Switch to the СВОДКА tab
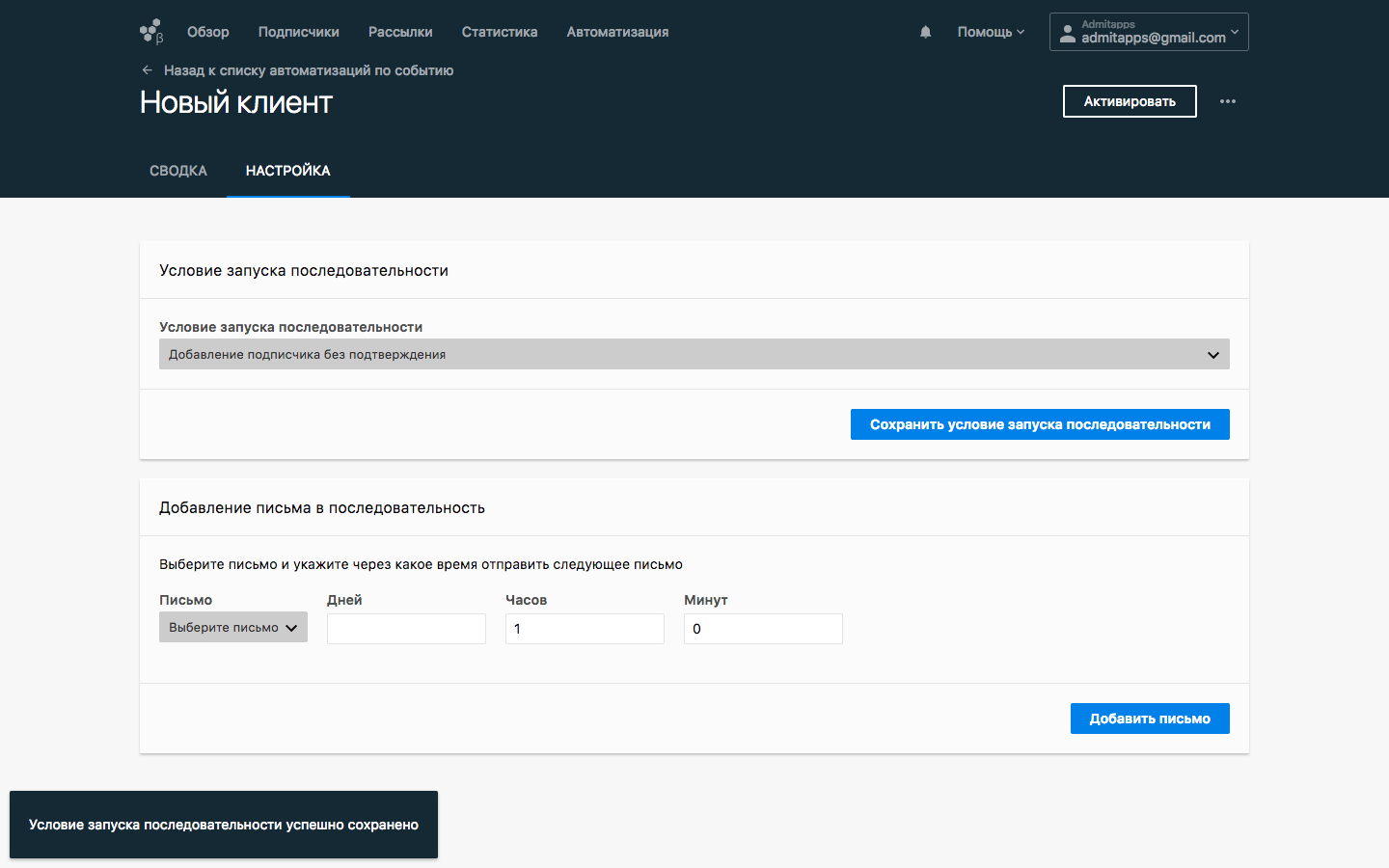Viewport: 1389px width, 868px height. [x=178, y=171]
